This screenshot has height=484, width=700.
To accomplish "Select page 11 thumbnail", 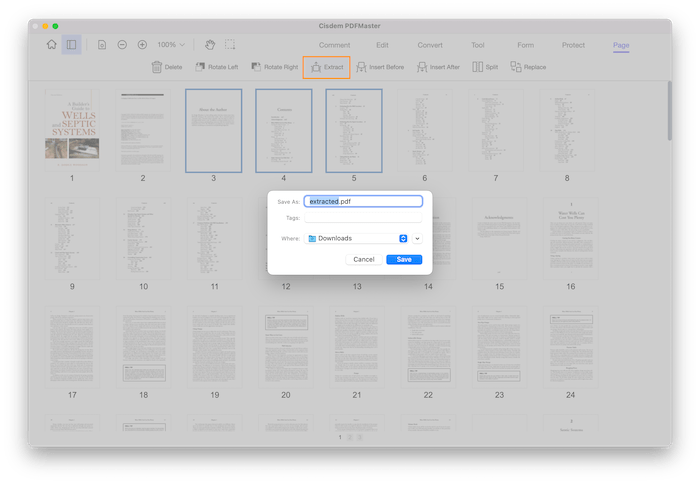I will click(x=215, y=238).
